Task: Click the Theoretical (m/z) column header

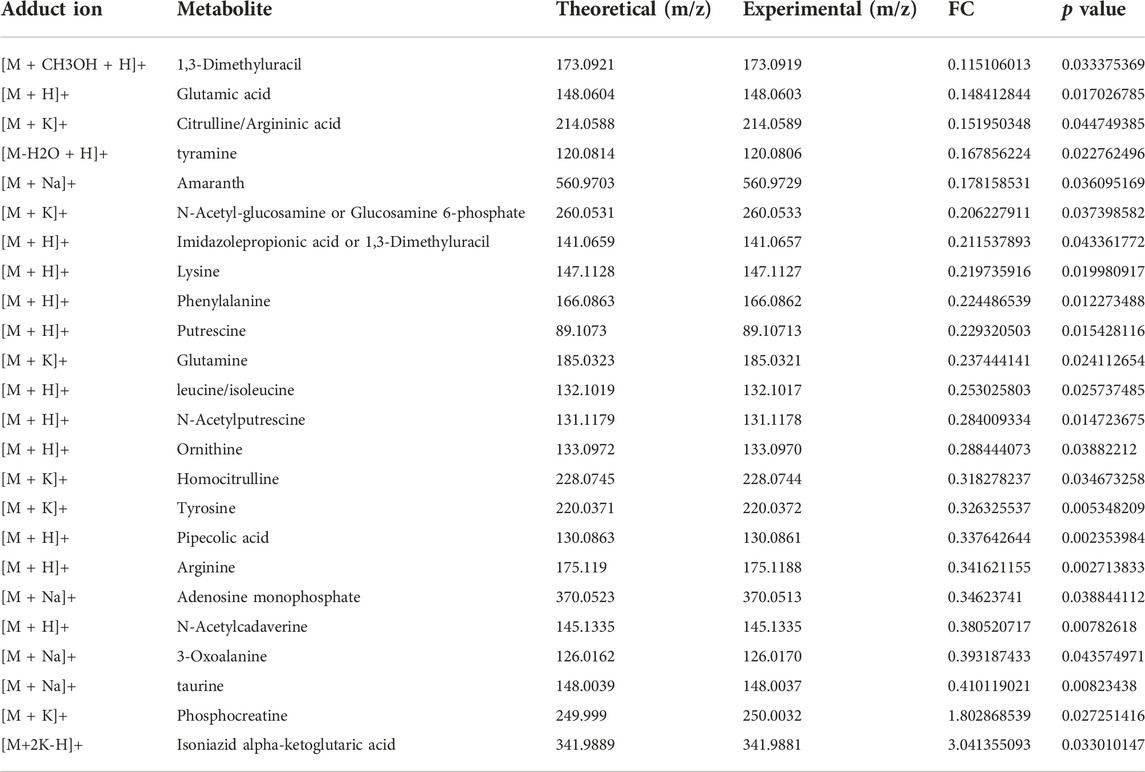Action: 633,9
